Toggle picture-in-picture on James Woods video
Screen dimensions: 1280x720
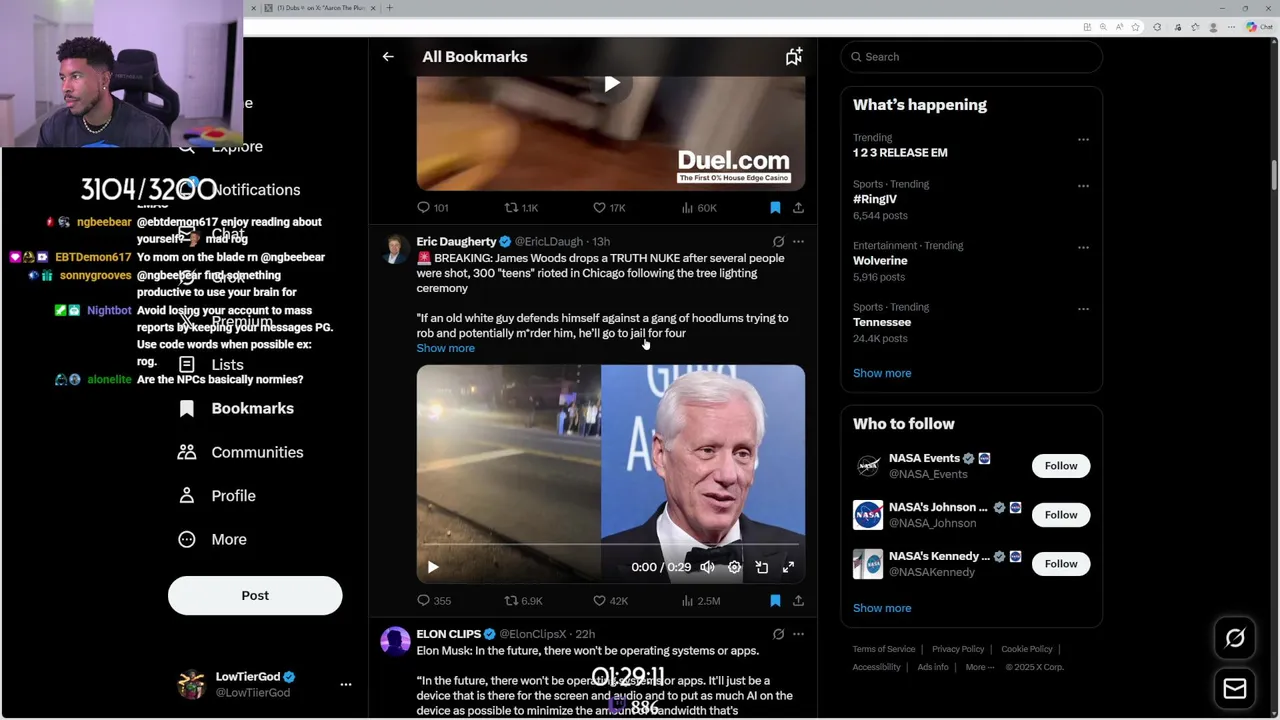761,567
